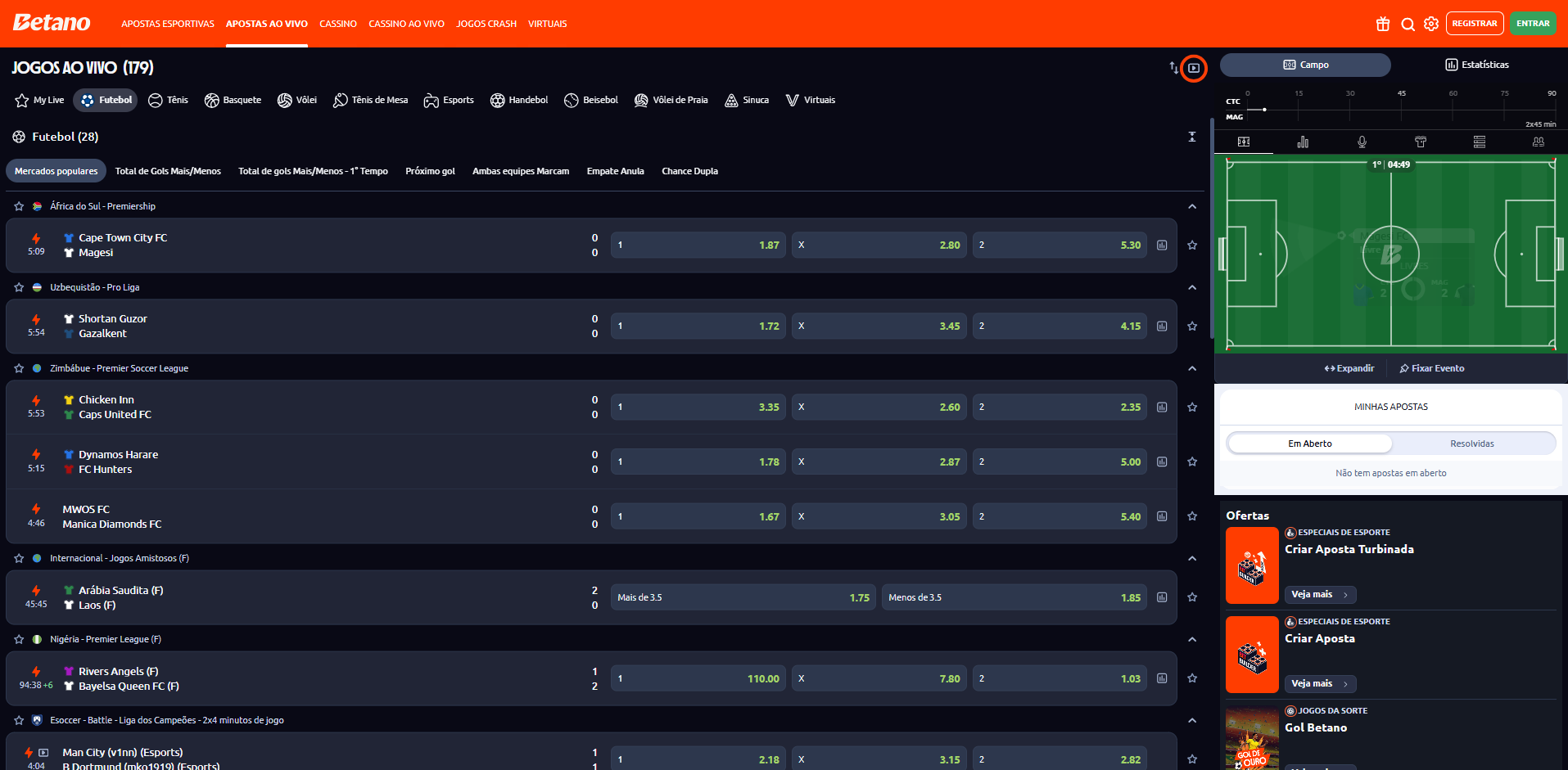This screenshot has width=1568, height=770.
Task: Click the match timeline progress marker
Action: click(1264, 110)
